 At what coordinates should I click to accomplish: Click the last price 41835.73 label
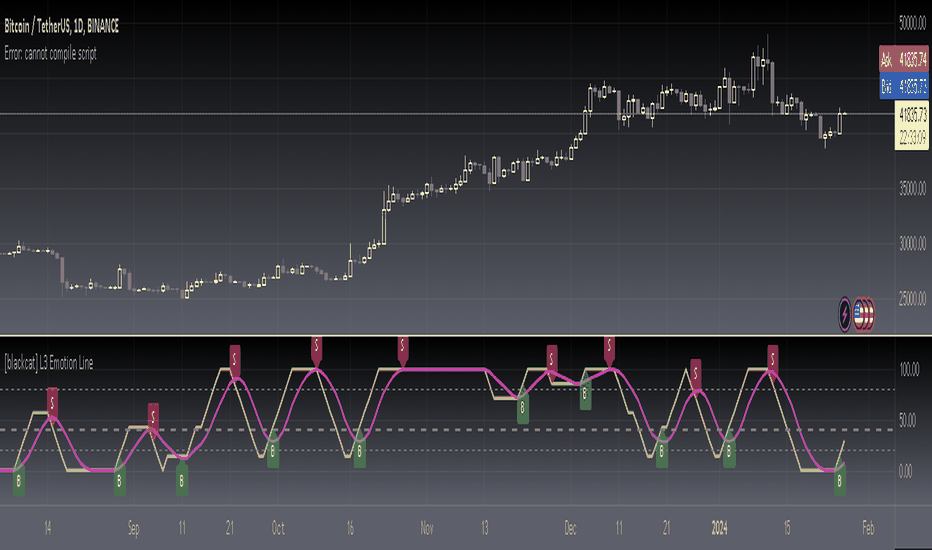[912, 114]
